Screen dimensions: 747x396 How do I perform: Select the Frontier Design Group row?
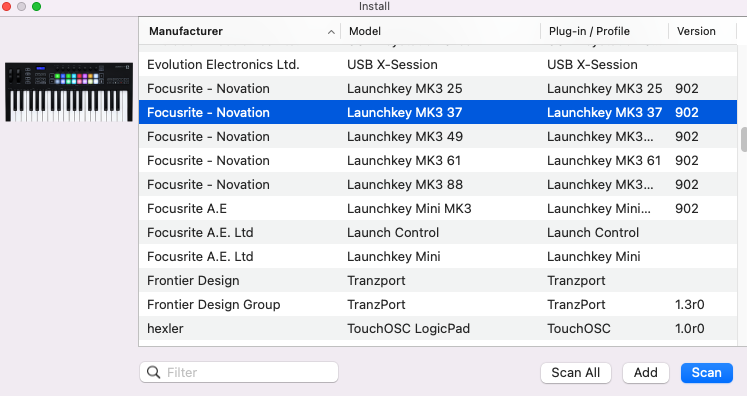[x=438, y=304]
